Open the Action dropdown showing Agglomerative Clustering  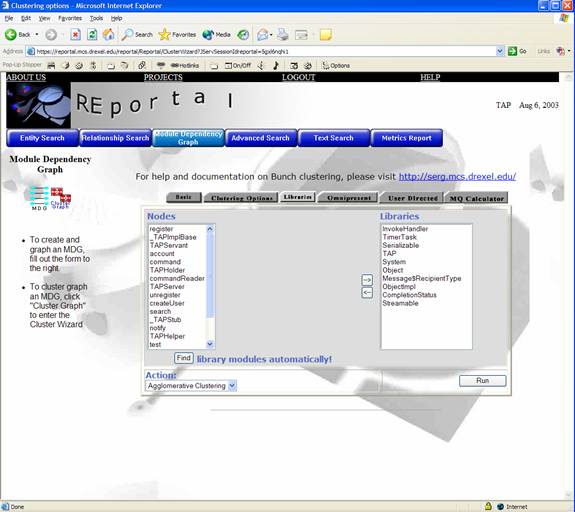pyautogui.click(x=191, y=386)
